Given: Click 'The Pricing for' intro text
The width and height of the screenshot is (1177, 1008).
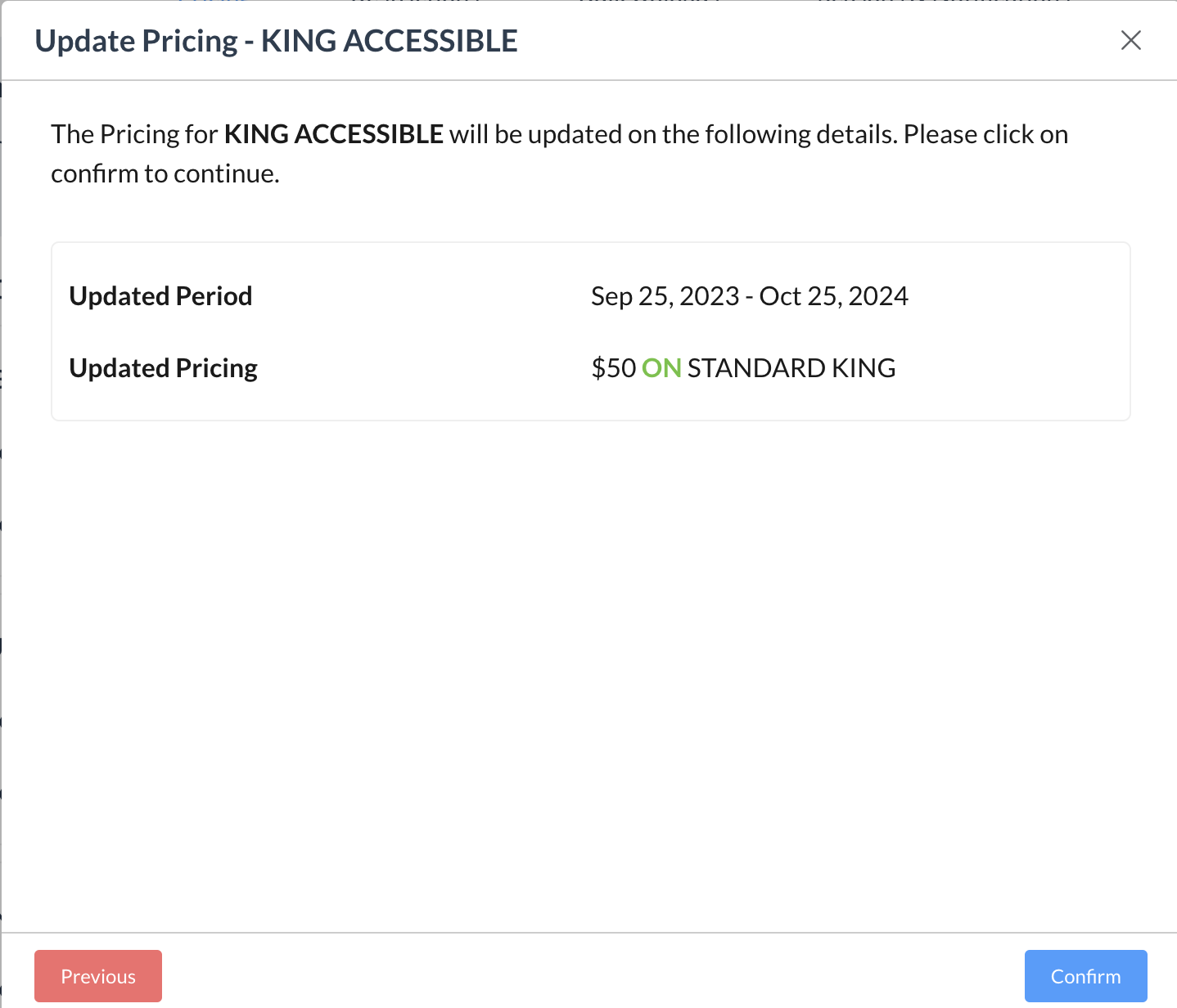Looking at the screenshot, I should (134, 134).
